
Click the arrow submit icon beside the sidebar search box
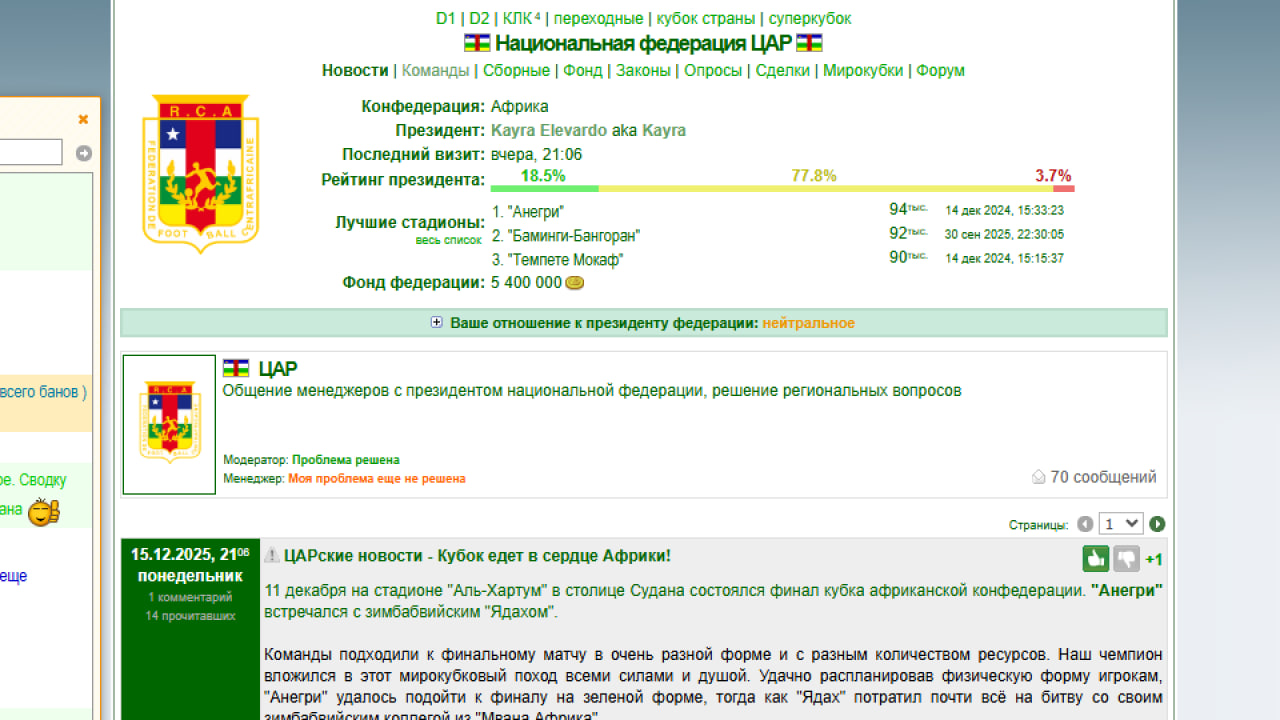click(x=83, y=154)
